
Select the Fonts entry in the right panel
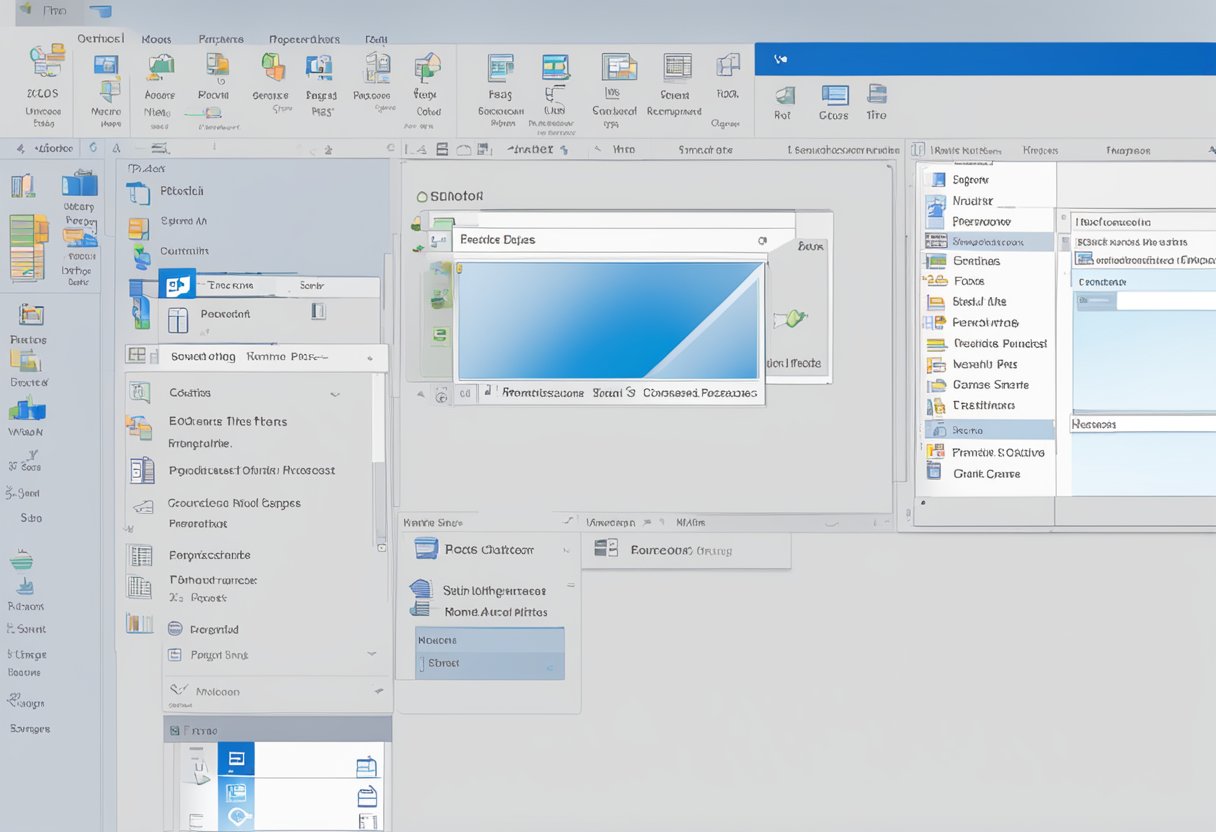pos(968,281)
